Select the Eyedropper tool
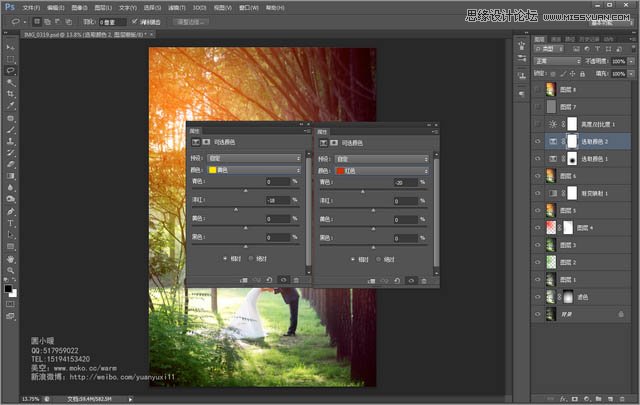This screenshot has width=640, height=405. [10, 105]
